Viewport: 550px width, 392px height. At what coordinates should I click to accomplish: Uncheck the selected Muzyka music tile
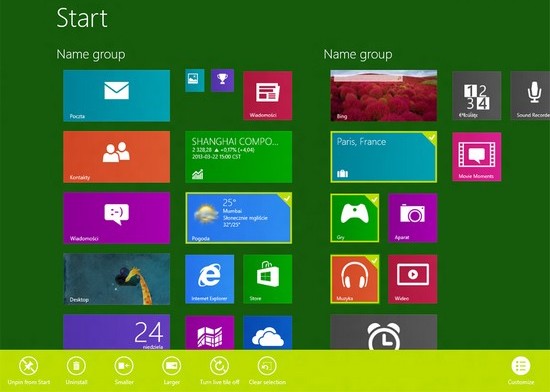point(355,279)
